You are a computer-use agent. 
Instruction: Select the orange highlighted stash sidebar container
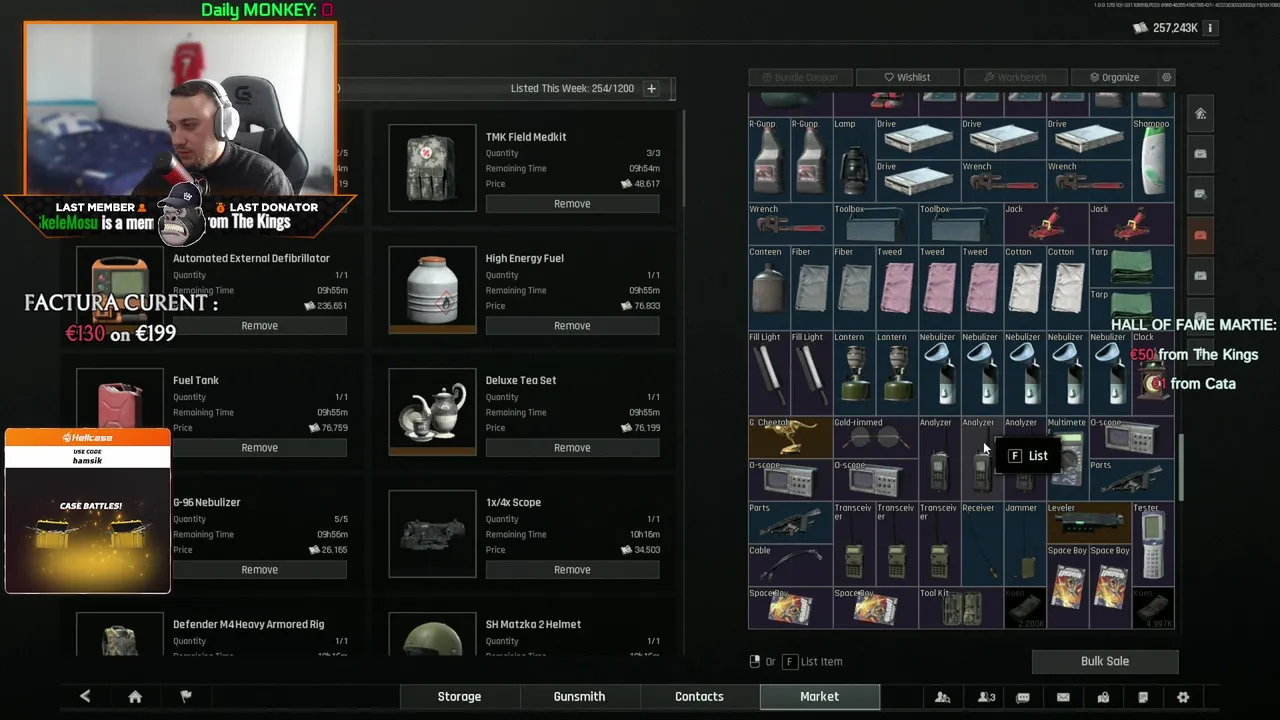(x=1200, y=235)
